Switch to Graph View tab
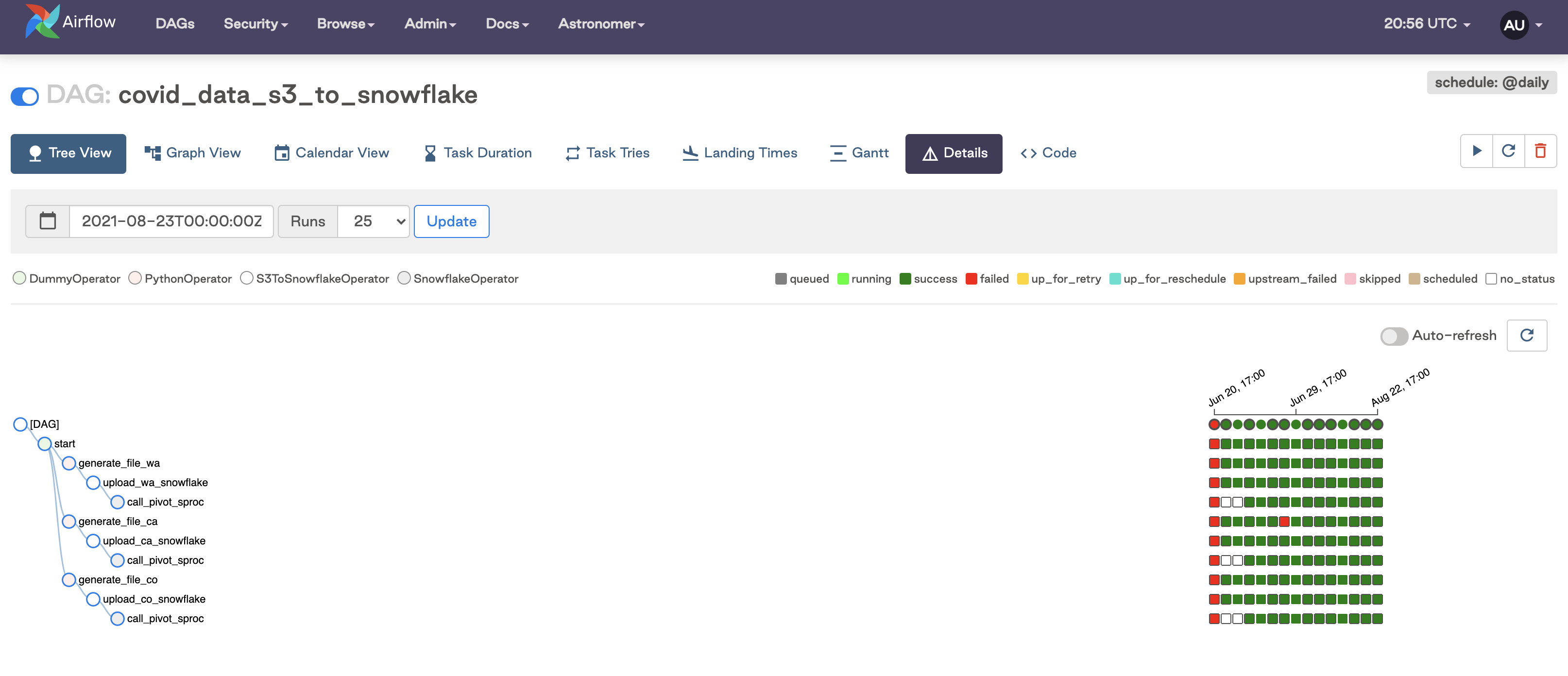Image resolution: width=1568 pixels, height=676 pixels. 192,152
